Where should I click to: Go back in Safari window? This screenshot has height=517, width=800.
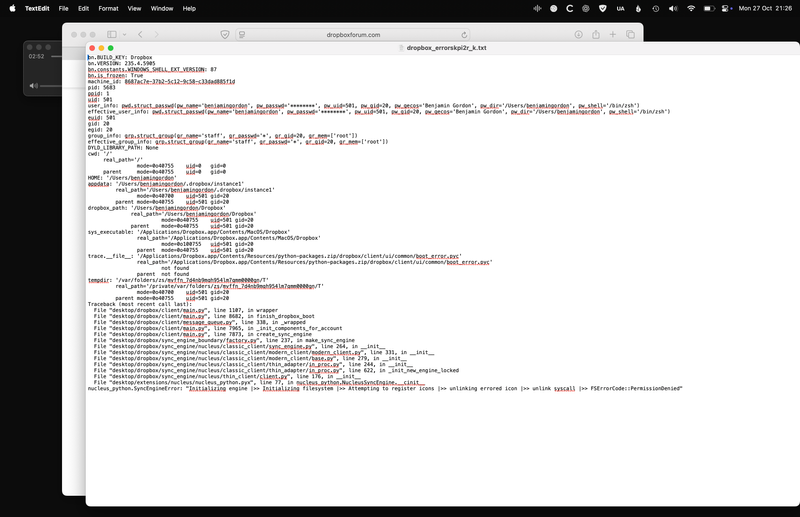140,34
